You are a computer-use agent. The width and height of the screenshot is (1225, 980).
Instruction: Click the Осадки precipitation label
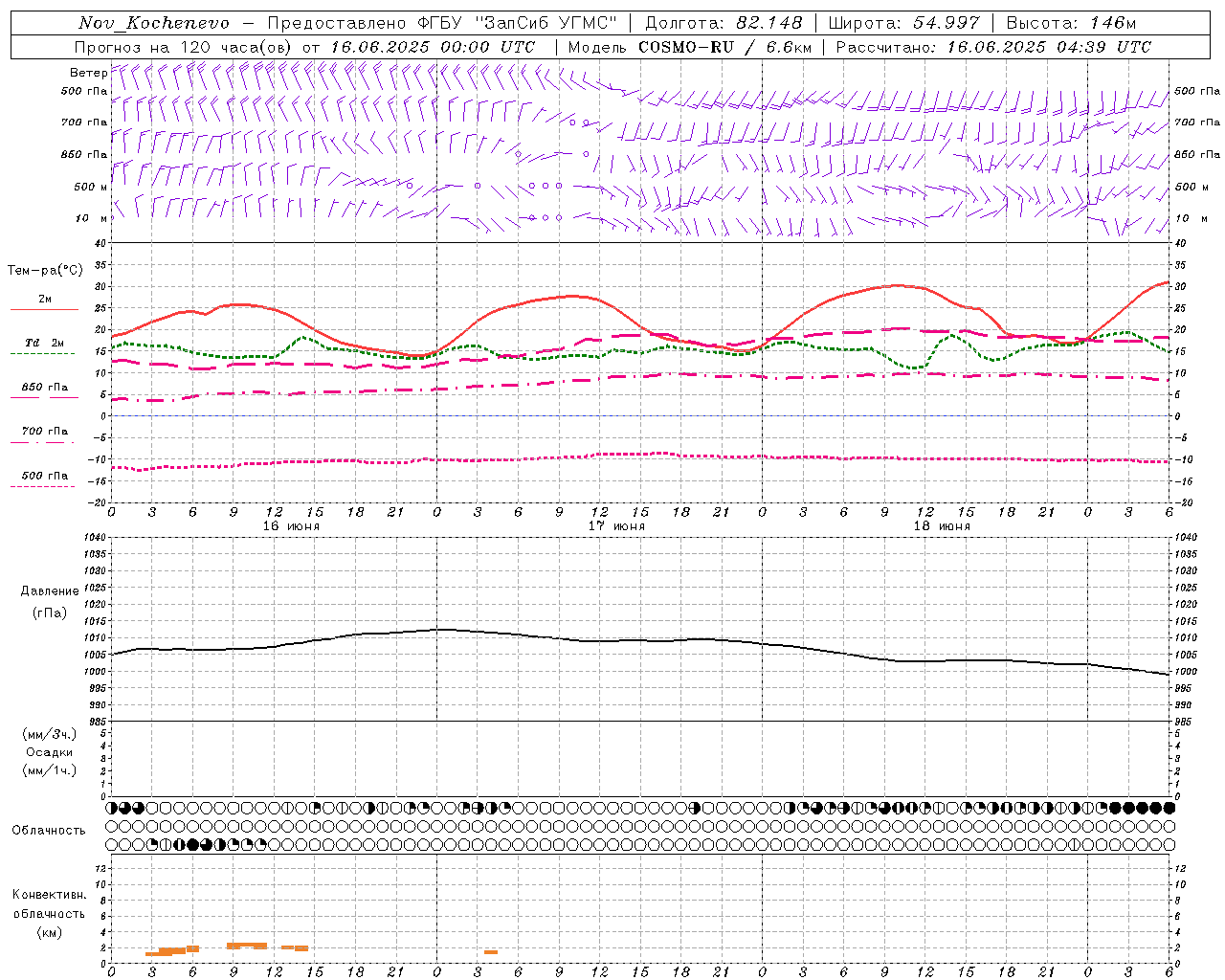pyautogui.click(x=50, y=752)
